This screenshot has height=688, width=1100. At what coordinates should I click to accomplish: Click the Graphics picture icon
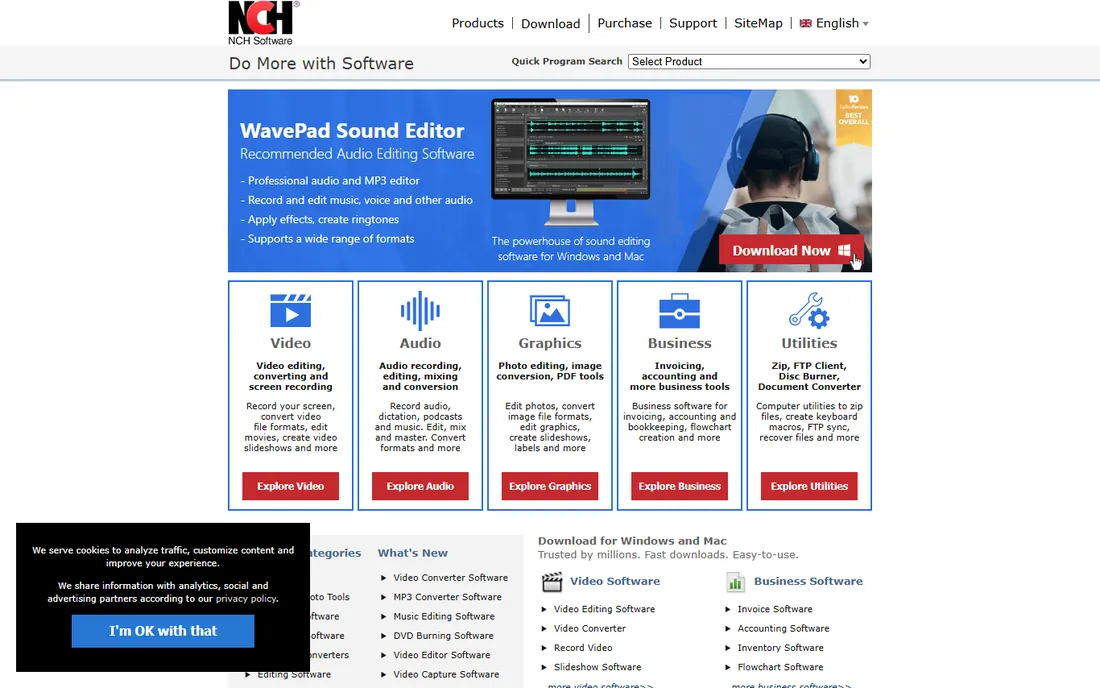click(x=549, y=311)
